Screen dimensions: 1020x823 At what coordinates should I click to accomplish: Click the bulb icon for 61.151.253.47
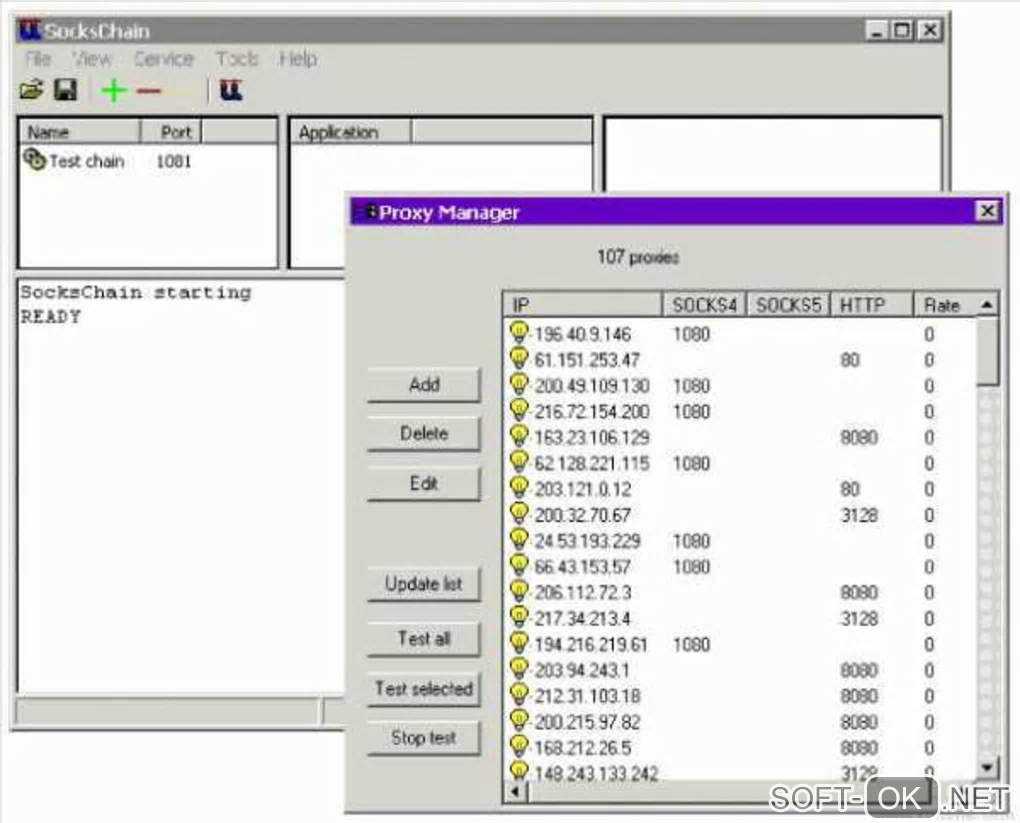[519, 358]
